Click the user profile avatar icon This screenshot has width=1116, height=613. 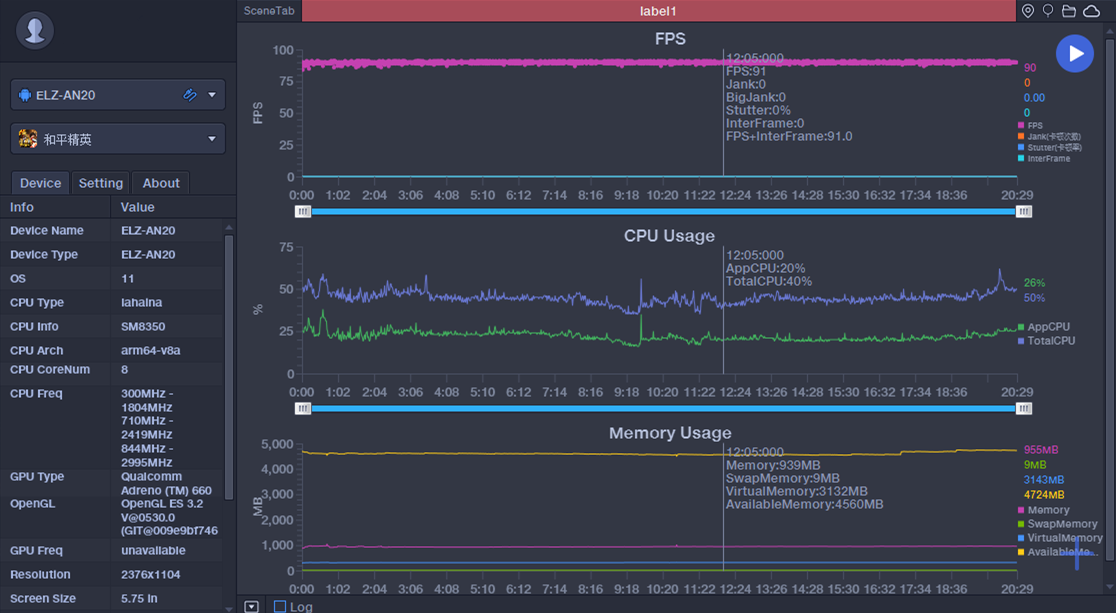click(36, 31)
